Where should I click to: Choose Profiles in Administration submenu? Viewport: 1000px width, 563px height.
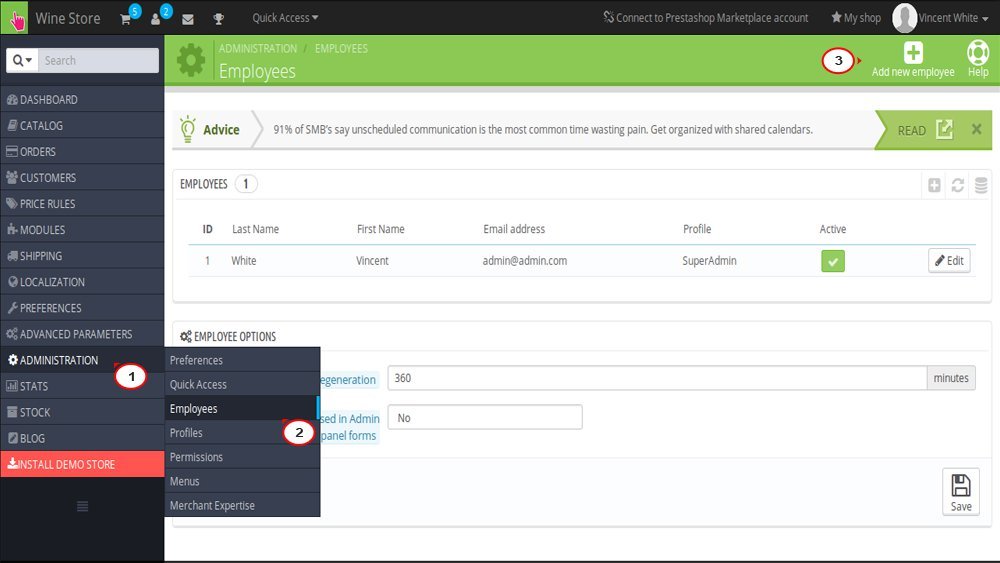tap(242, 433)
